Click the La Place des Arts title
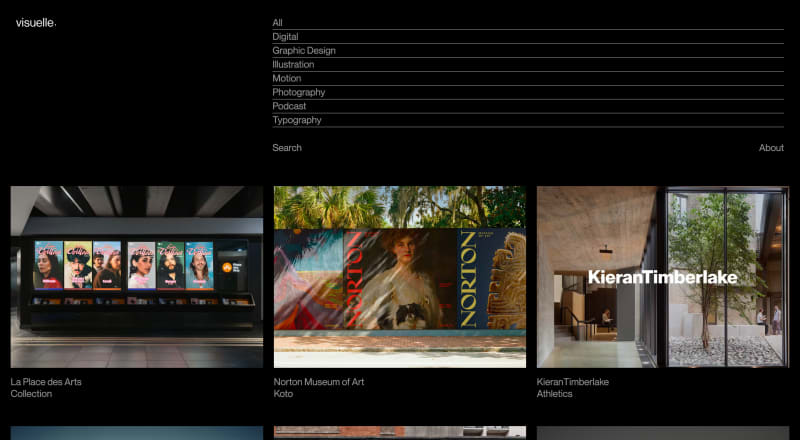Screen dimensions: 800x440 [x=46, y=382]
